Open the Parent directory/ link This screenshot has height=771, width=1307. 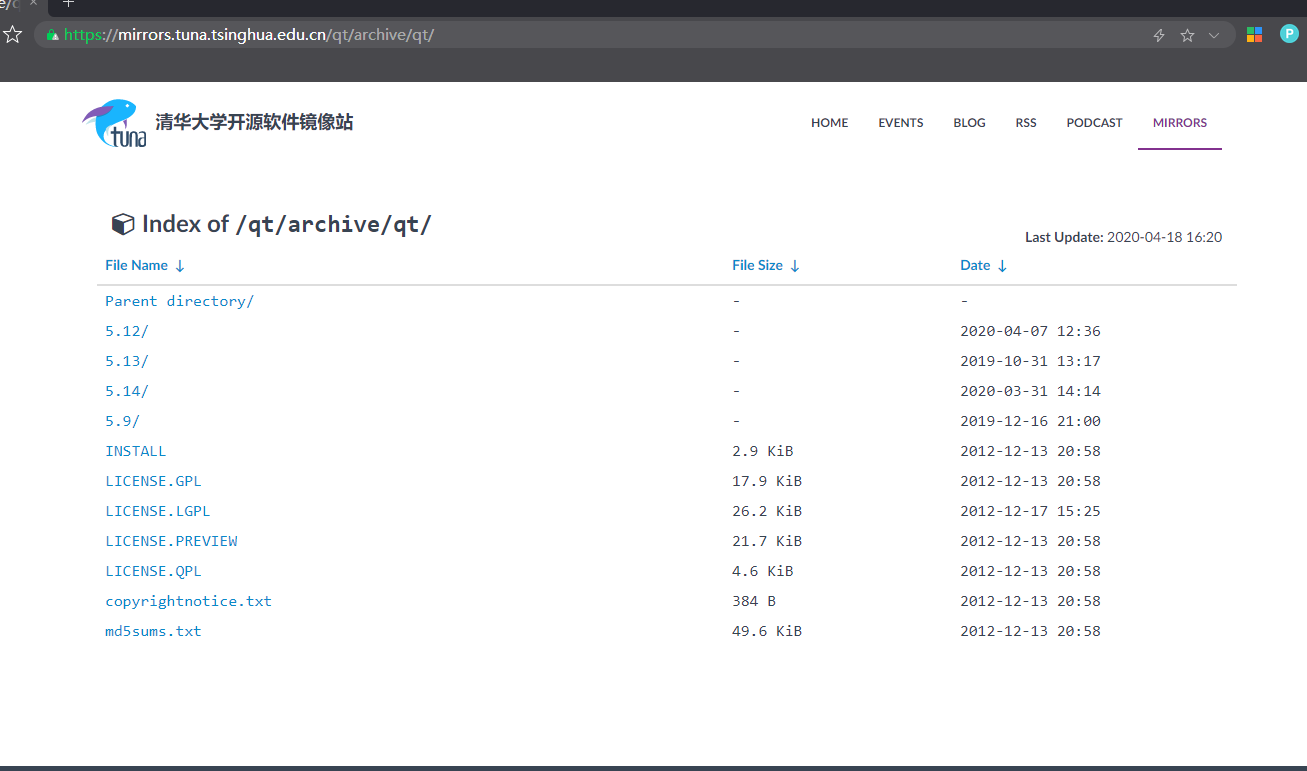tap(179, 301)
